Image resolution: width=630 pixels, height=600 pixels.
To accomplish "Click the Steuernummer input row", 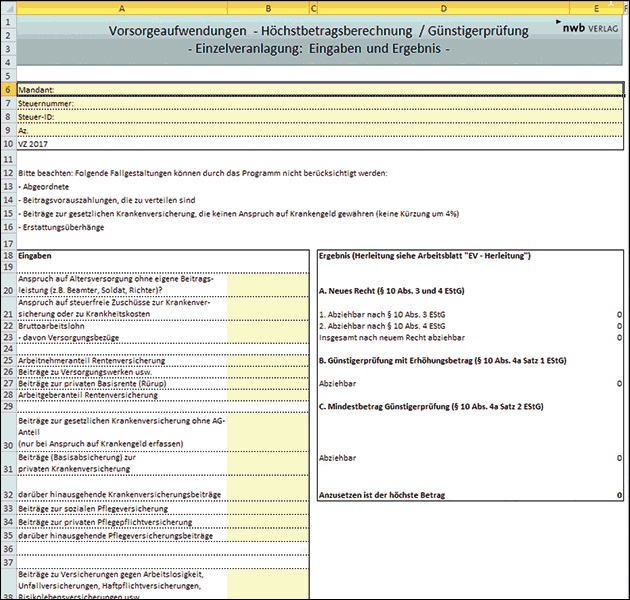I will [x=320, y=103].
